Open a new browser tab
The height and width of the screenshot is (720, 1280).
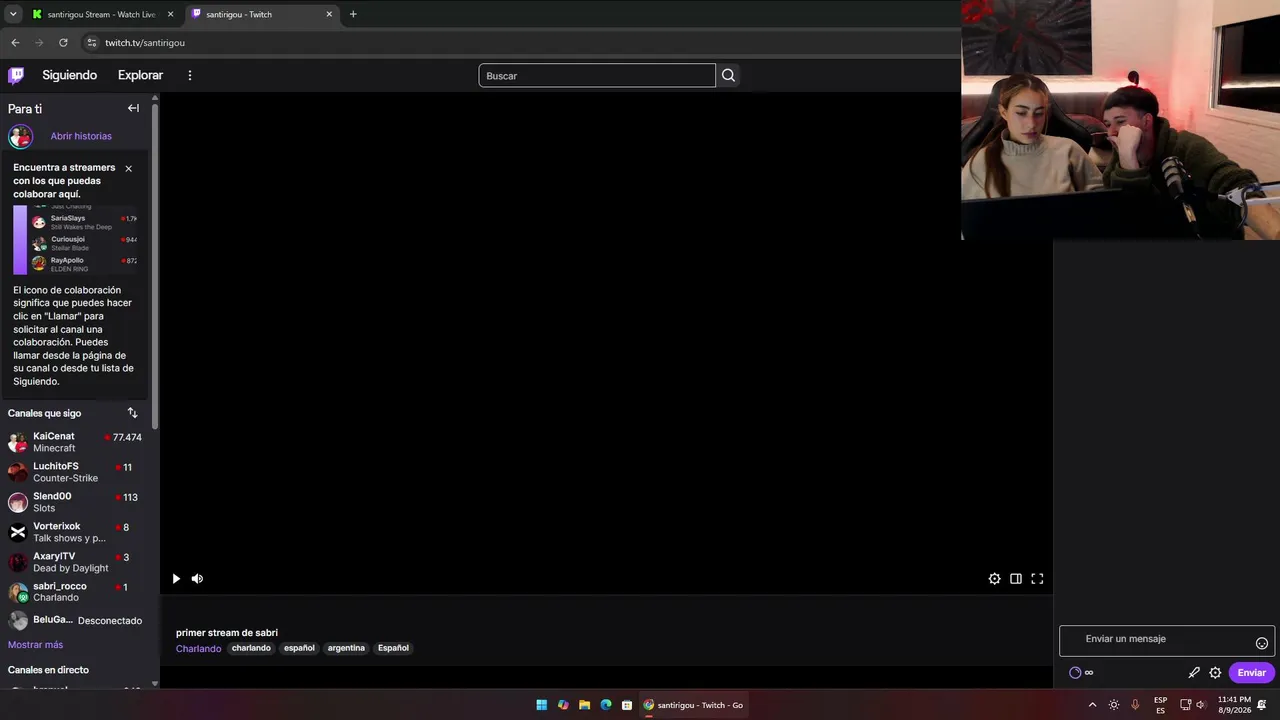click(x=353, y=14)
